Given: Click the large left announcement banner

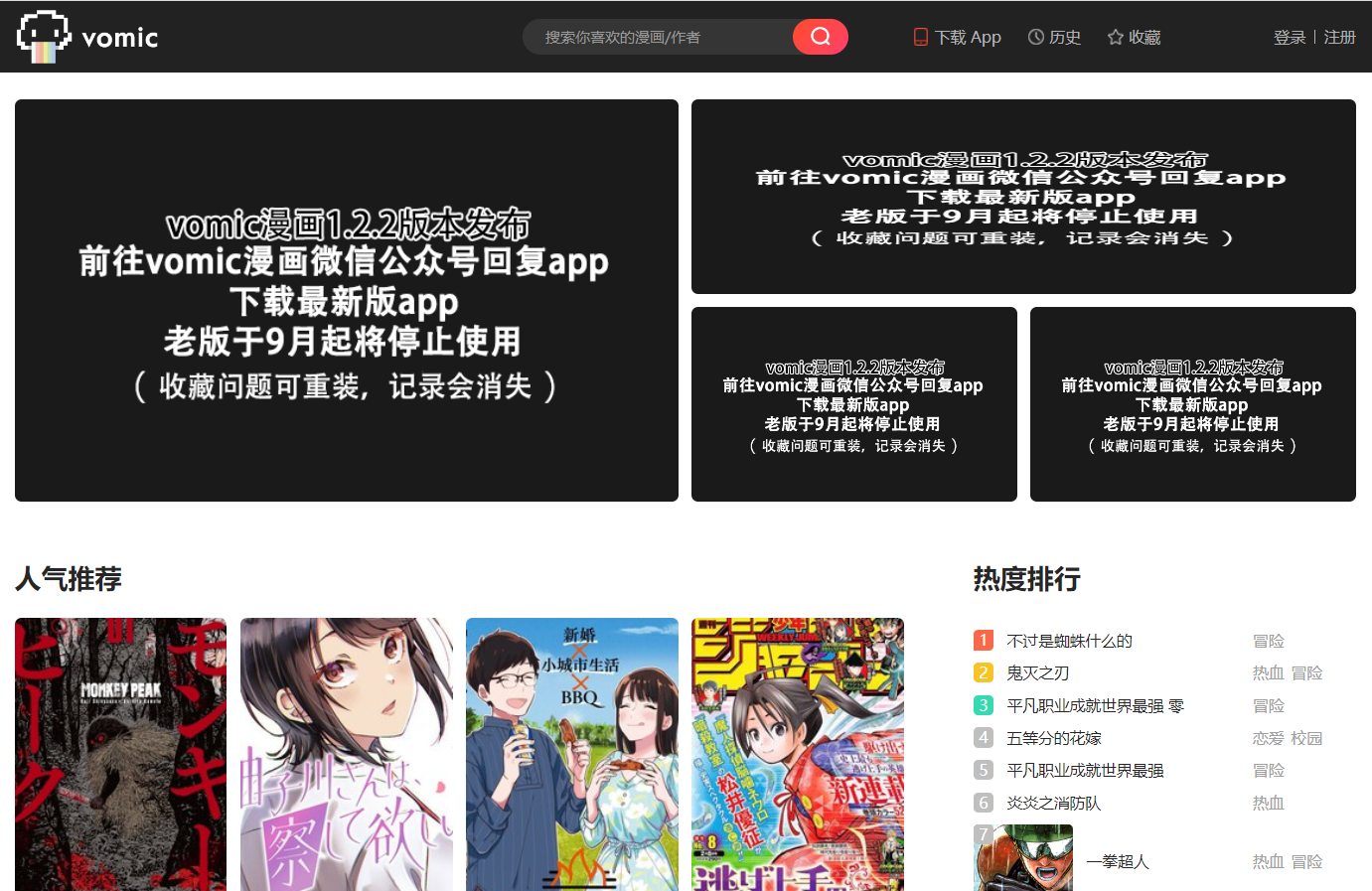Looking at the screenshot, I should pos(345,300).
